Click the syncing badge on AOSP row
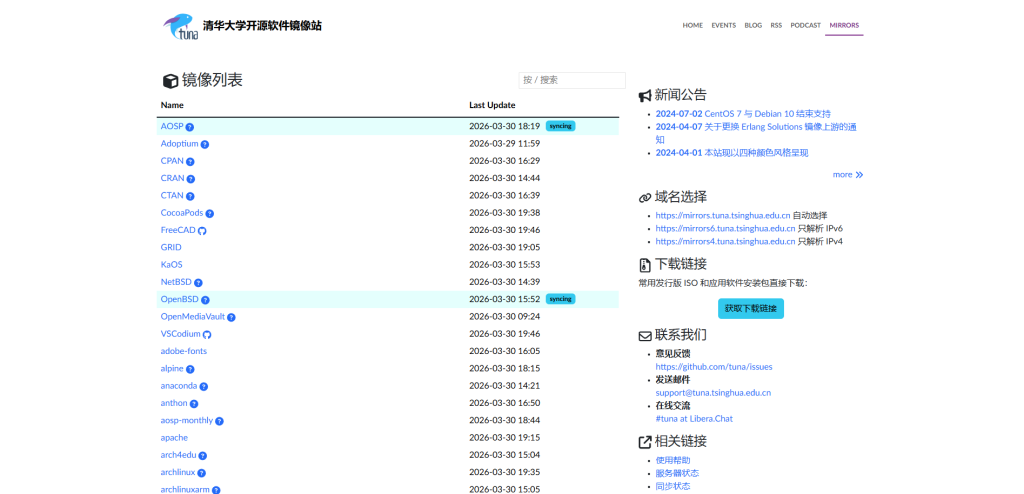 [x=560, y=126]
